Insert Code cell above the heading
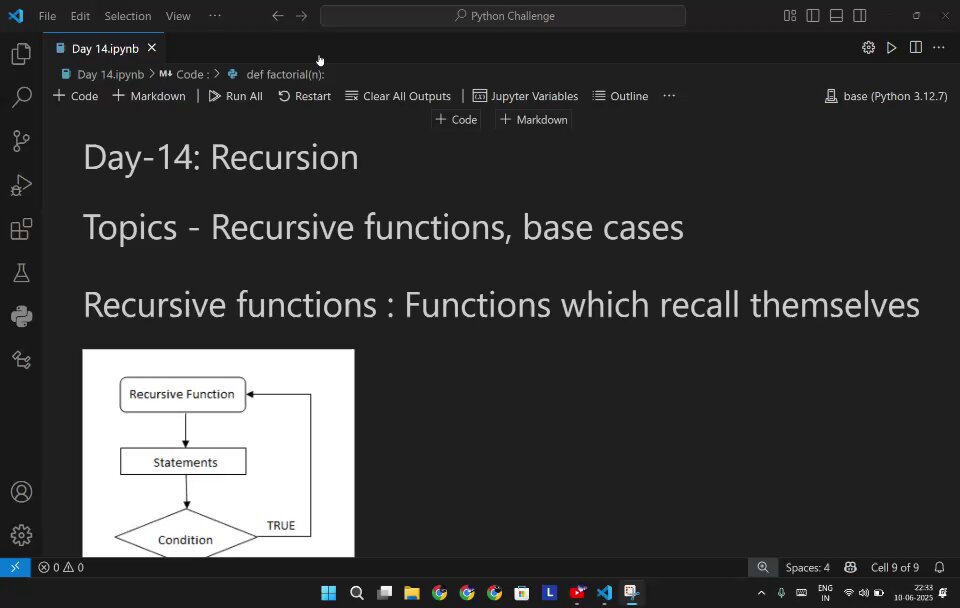960x608 pixels. tap(456, 119)
